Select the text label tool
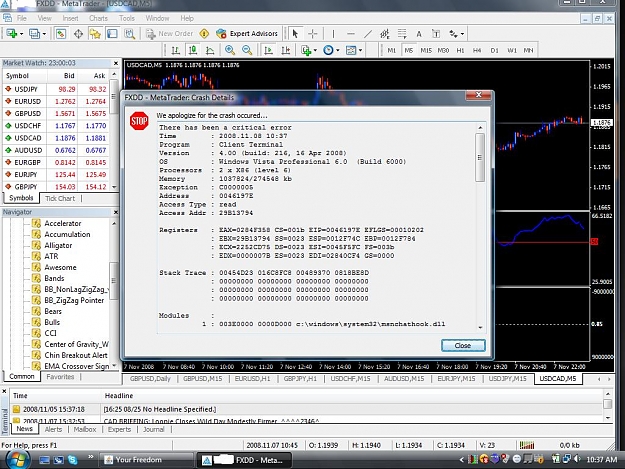 point(436,34)
